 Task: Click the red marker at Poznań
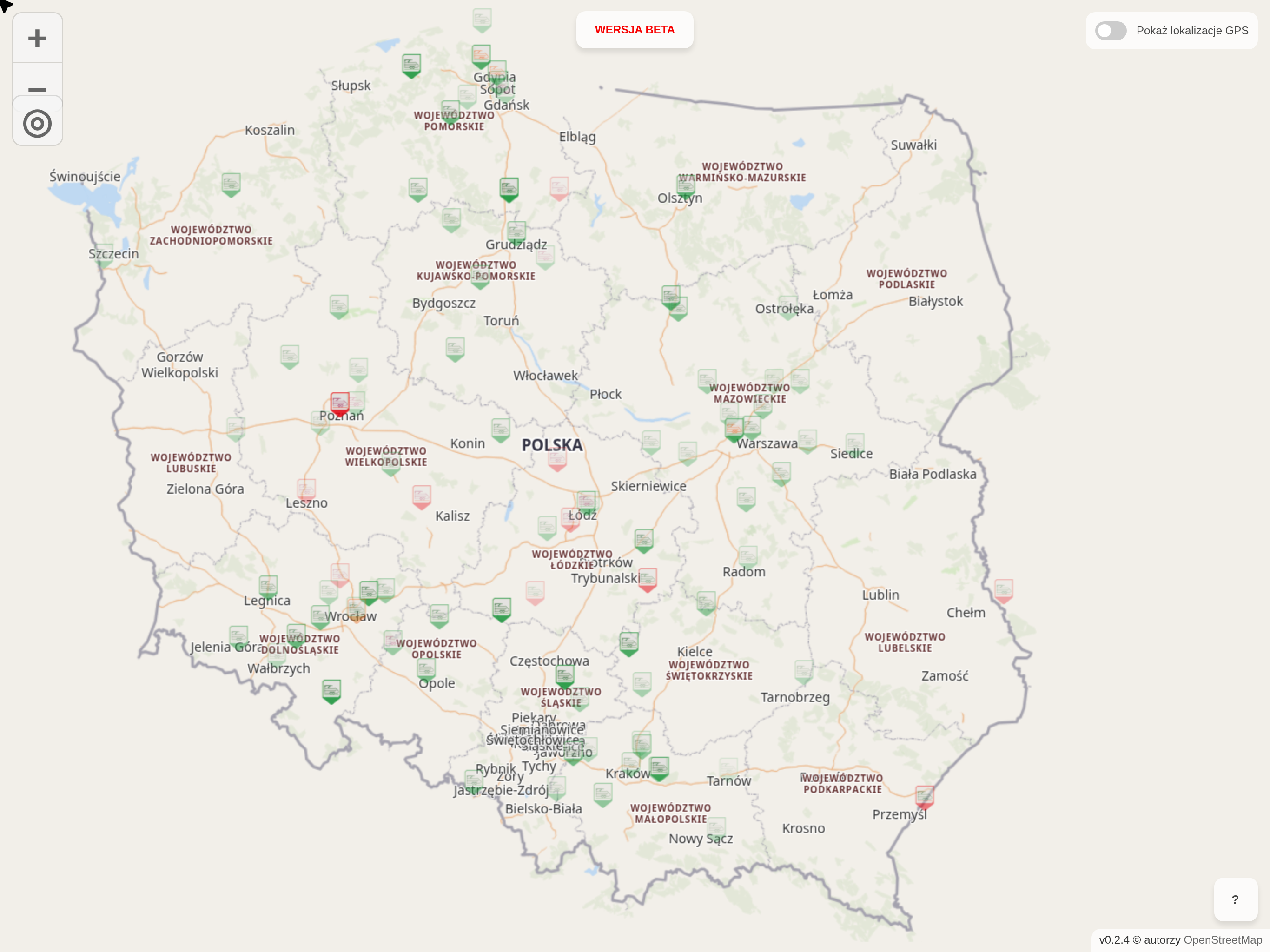pos(339,403)
